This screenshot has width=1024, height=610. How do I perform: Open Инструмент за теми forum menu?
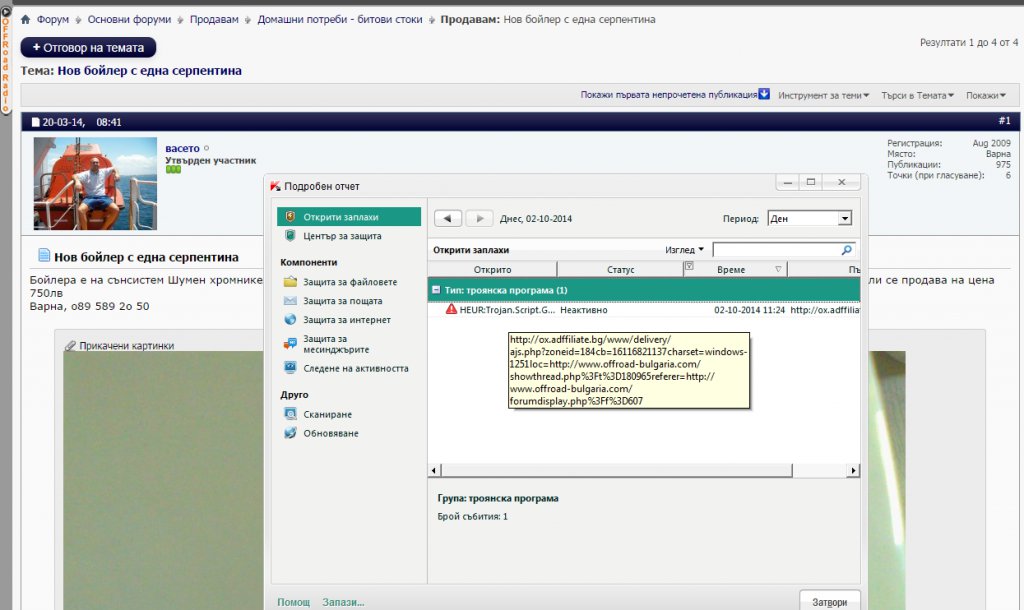click(x=823, y=95)
